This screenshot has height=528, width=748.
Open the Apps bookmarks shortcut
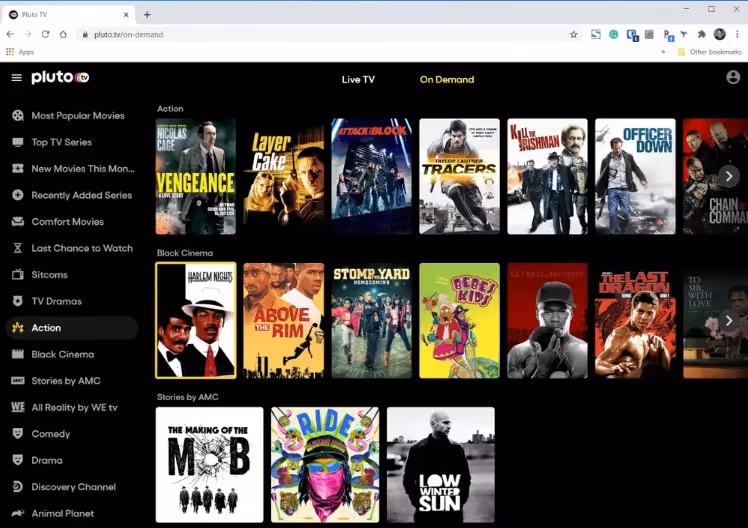[x=20, y=52]
